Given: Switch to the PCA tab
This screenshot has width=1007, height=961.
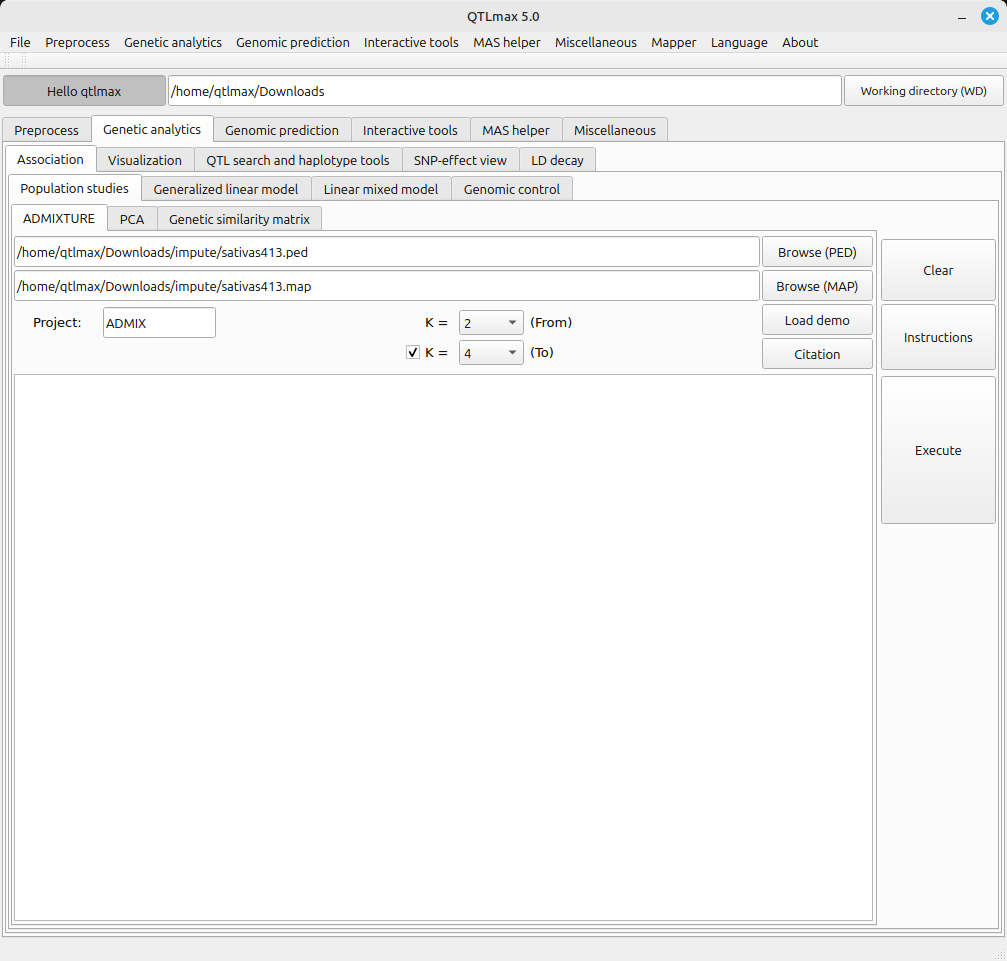Looking at the screenshot, I should click(132, 219).
